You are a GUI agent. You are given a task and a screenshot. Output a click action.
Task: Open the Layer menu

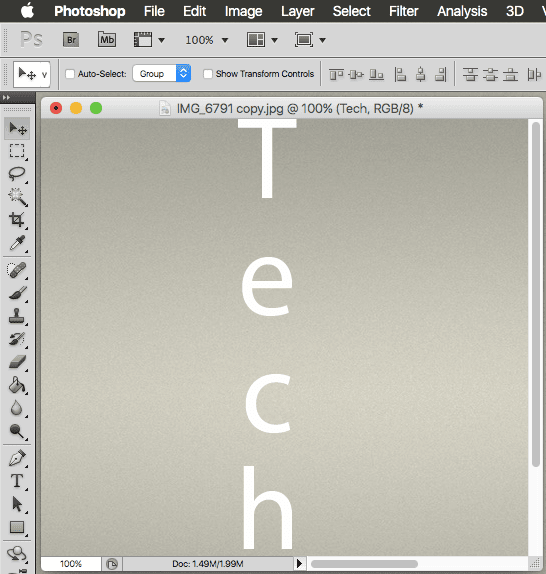[x=298, y=11]
